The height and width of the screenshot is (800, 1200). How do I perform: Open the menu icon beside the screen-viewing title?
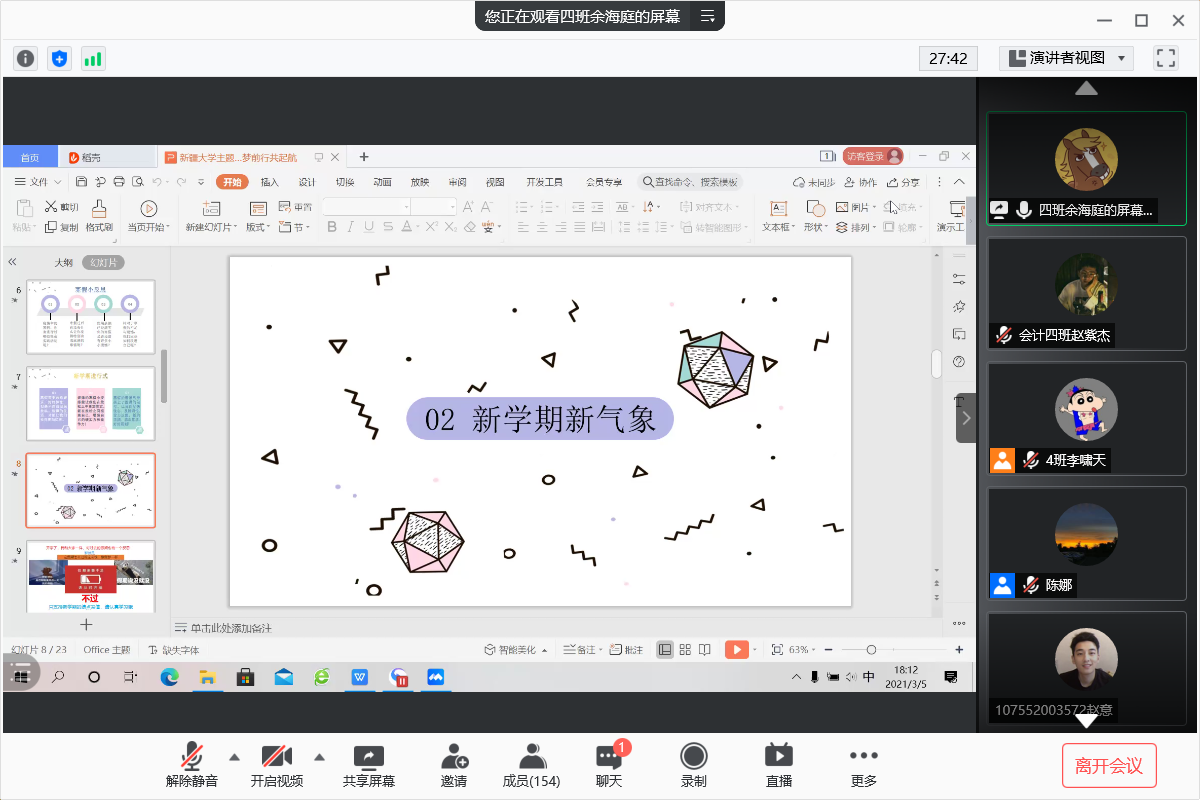tap(707, 16)
